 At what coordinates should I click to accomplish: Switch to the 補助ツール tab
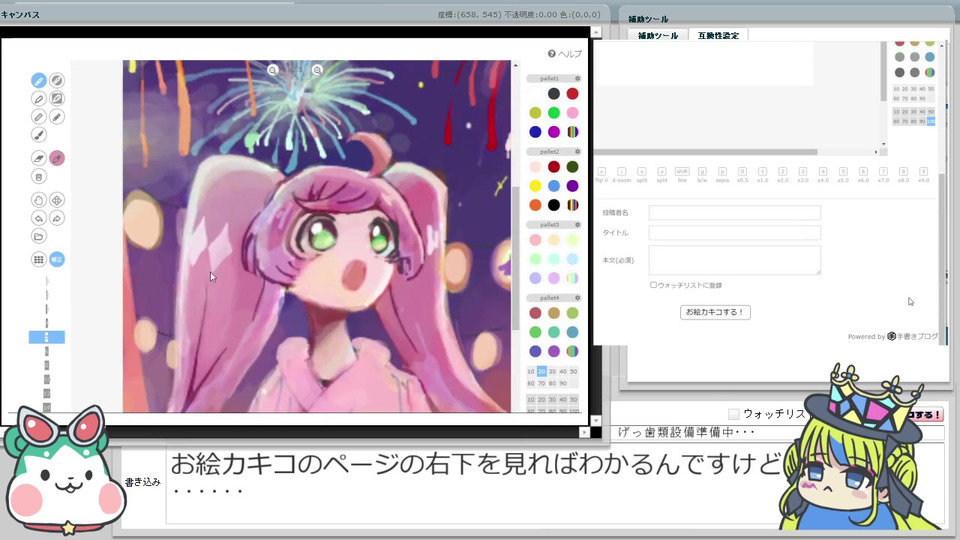(658, 36)
